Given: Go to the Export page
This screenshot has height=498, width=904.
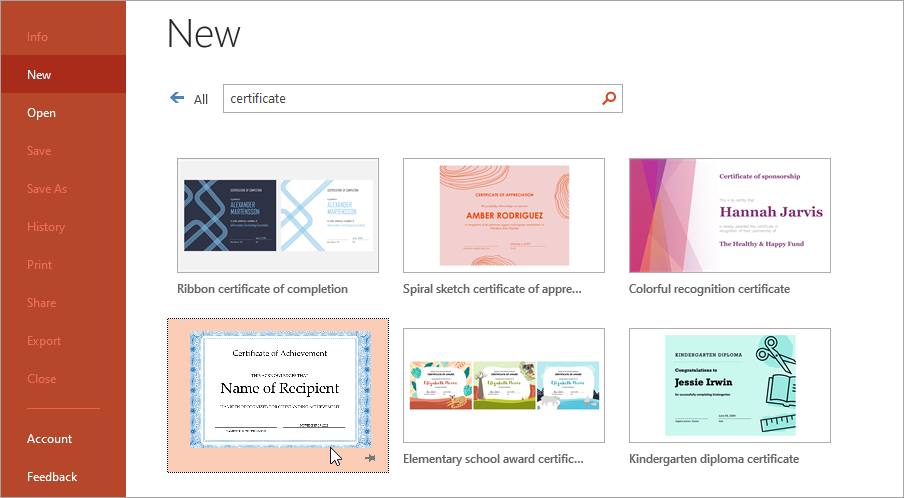Looking at the screenshot, I should click(44, 341).
